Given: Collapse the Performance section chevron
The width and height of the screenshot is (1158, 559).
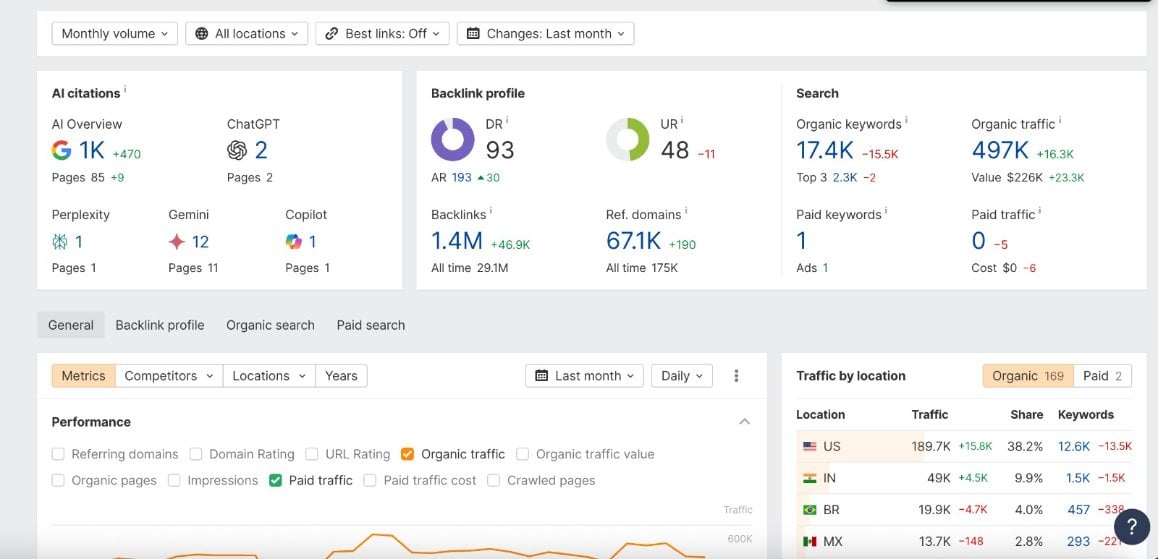Looking at the screenshot, I should (x=744, y=422).
